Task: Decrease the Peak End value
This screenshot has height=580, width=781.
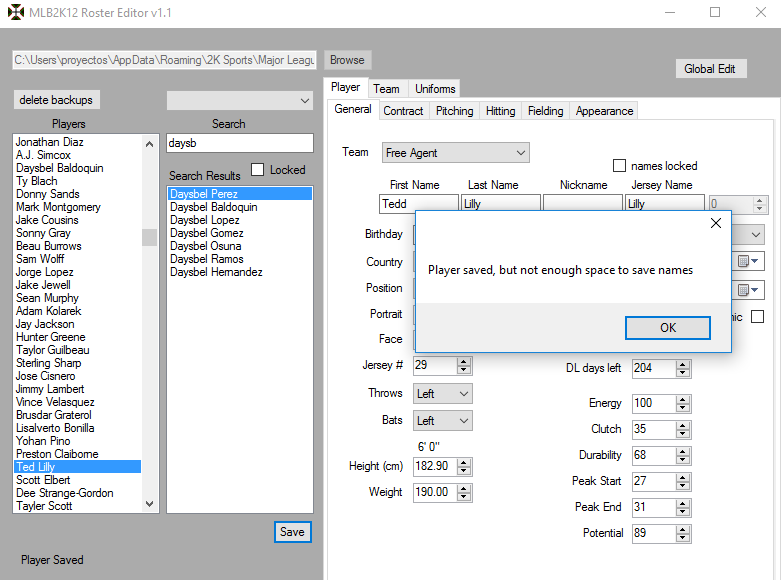Action: coord(683,511)
